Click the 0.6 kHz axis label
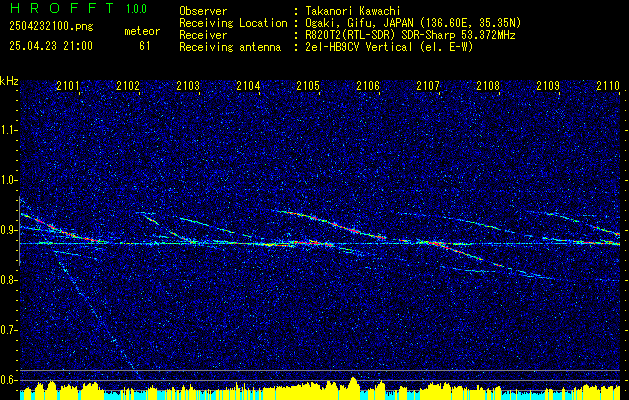629x400 pixels. [9, 380]
